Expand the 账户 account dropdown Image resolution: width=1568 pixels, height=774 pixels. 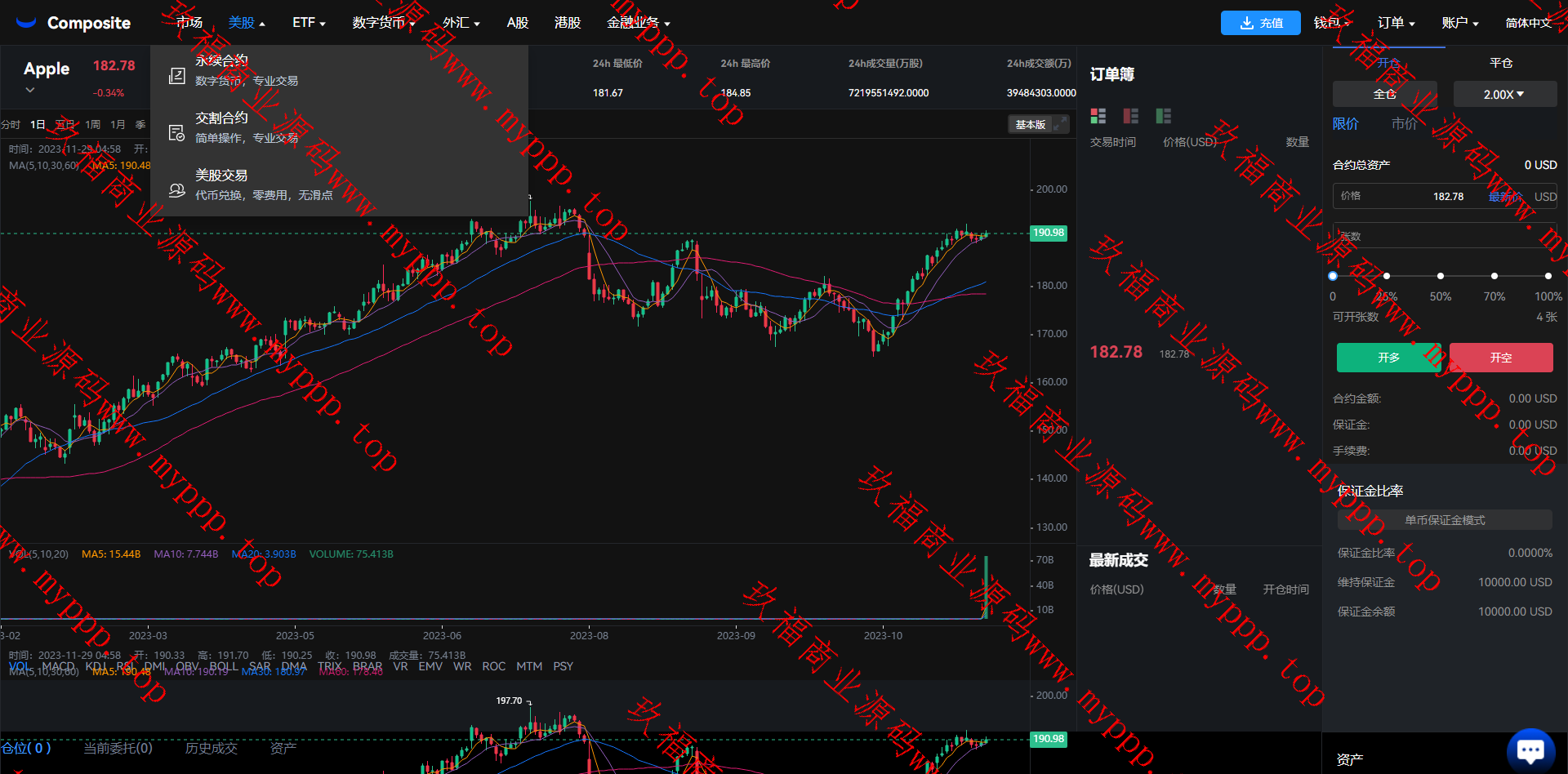point(1460,23)
